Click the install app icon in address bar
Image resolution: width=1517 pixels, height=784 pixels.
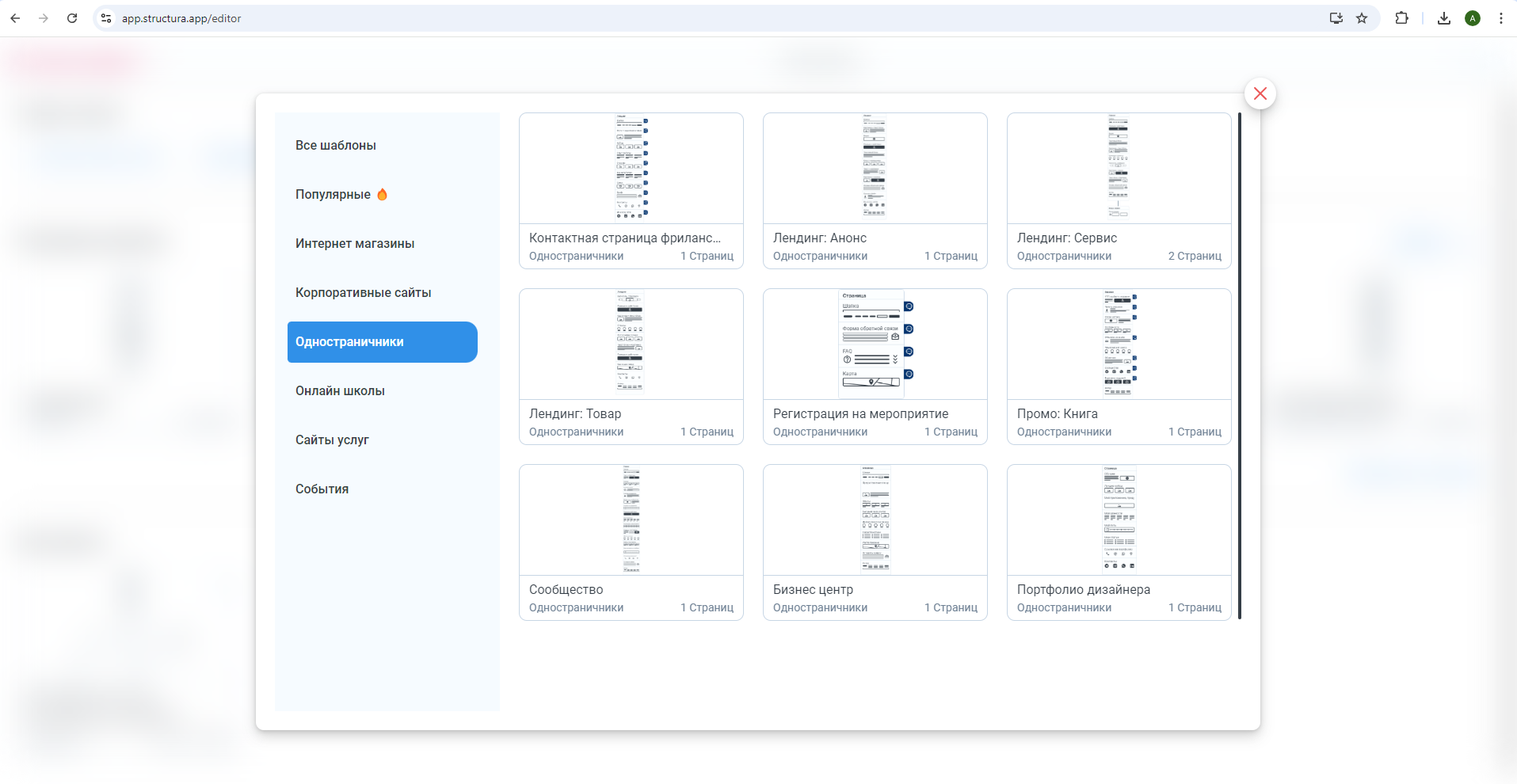[1336, 18]
